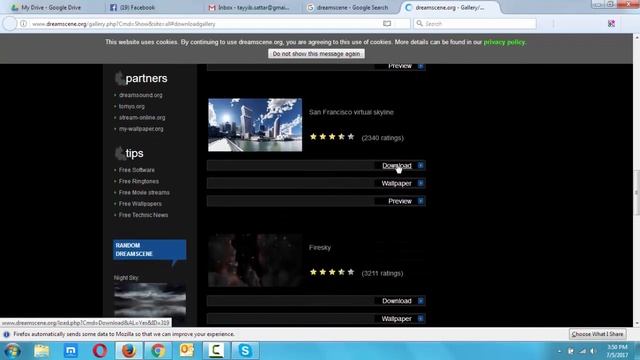Open stream-online.org partner link

point(142,118)
